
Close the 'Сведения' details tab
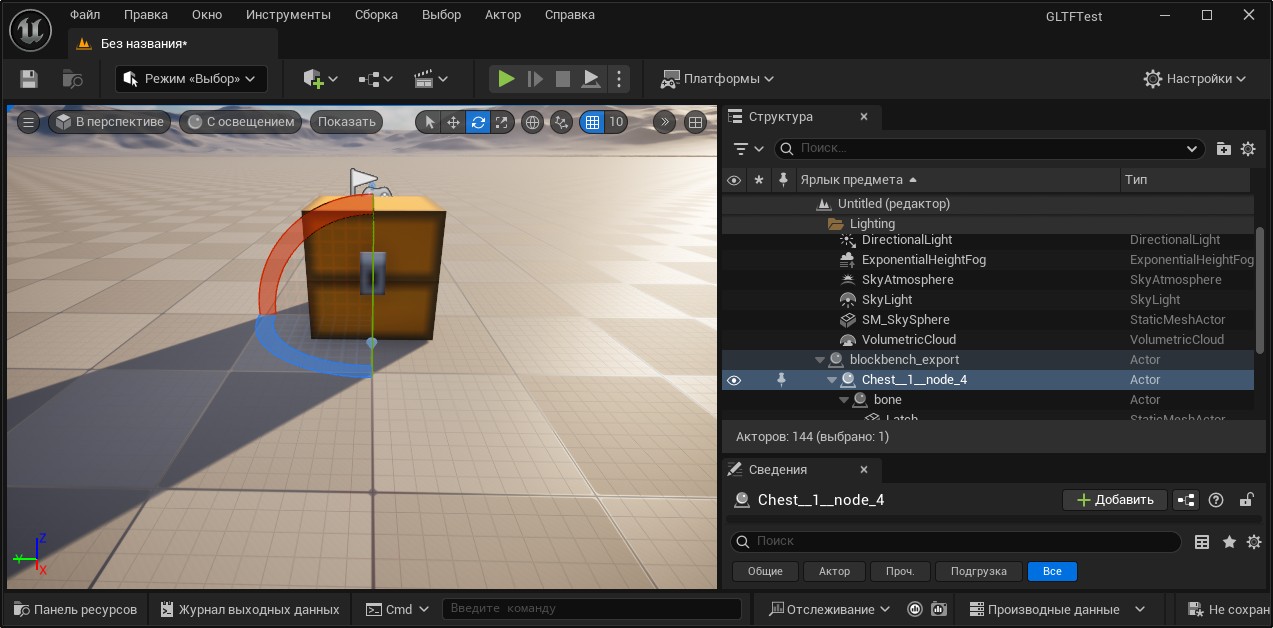point(865,470)
